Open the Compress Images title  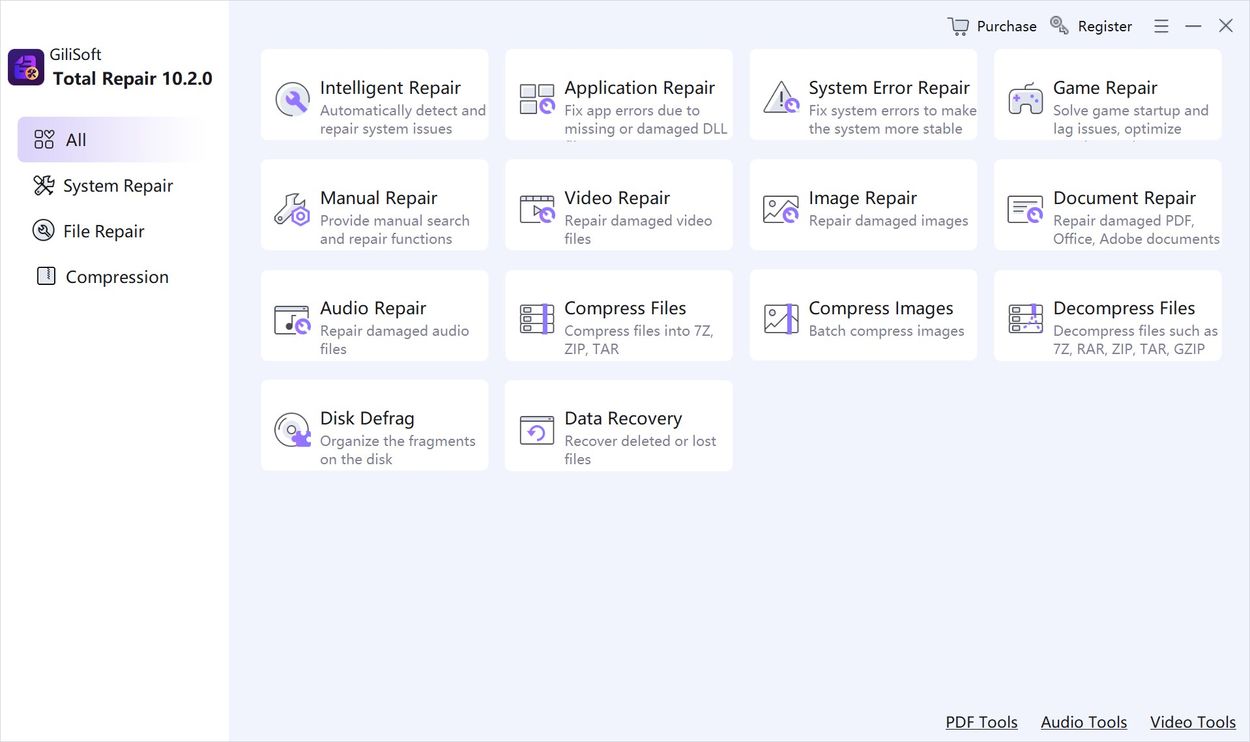(881, 308)
